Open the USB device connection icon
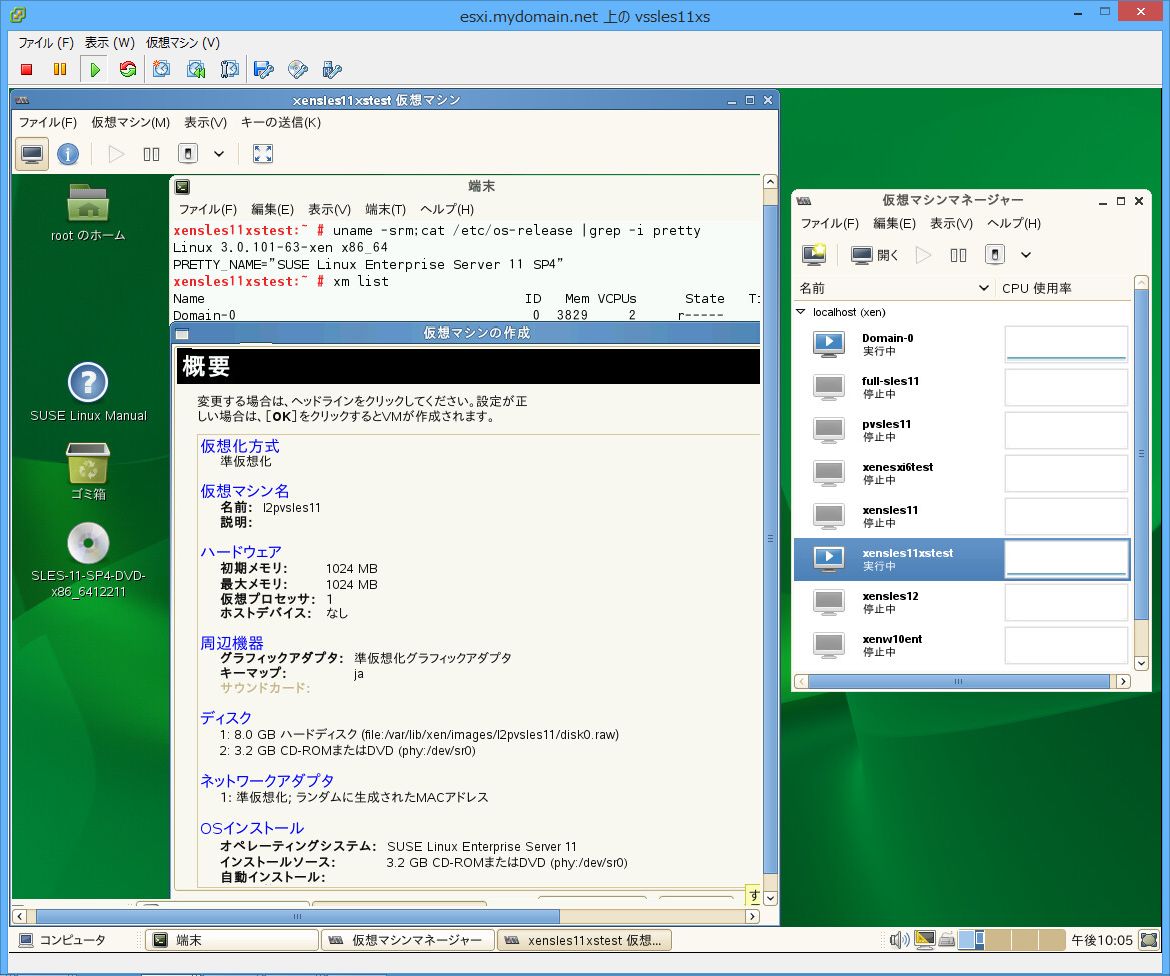 click(332, 69)
